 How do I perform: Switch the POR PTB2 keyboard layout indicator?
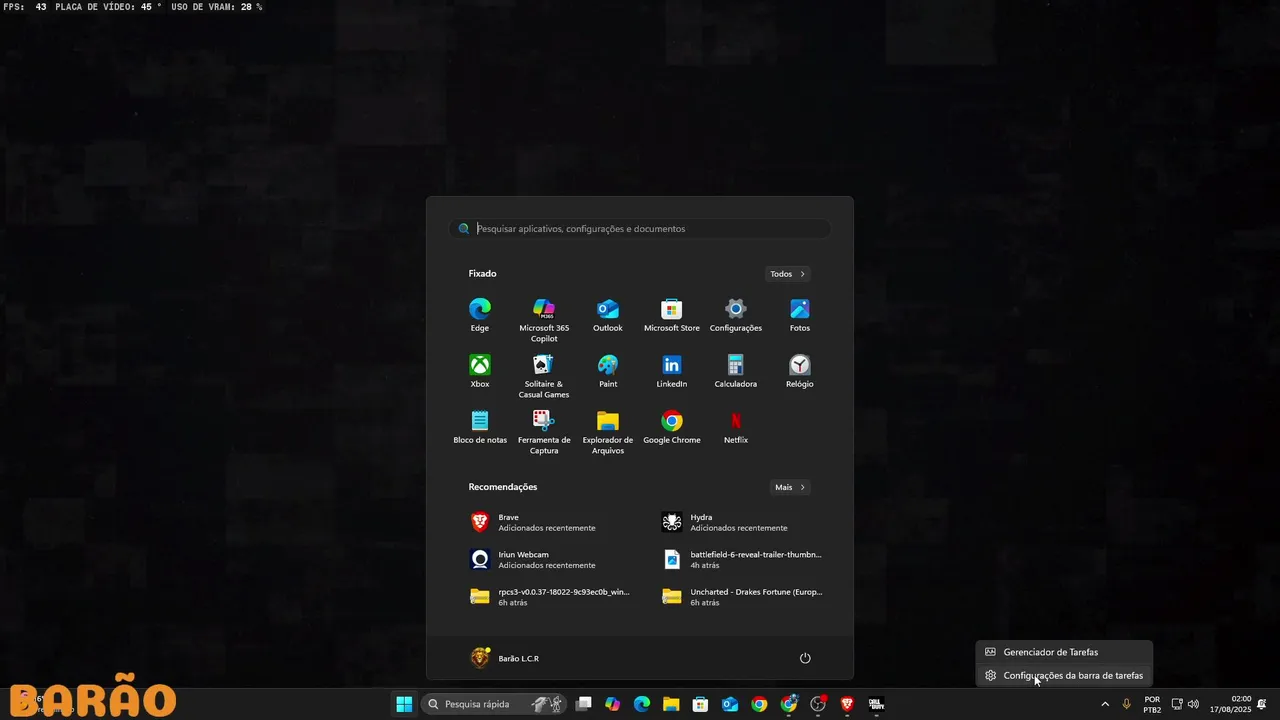pos(1152,704)
